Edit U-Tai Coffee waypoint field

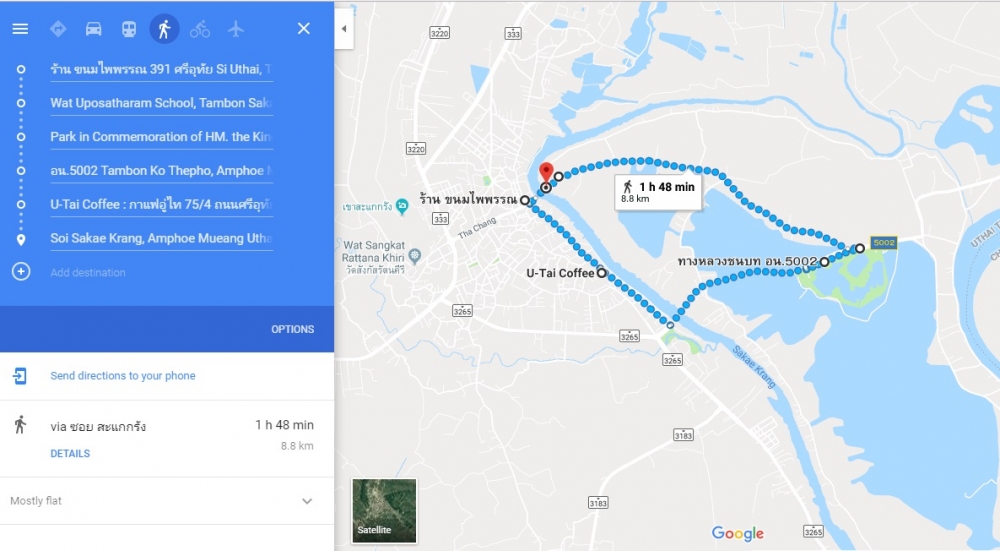click(x=161, y=204)
